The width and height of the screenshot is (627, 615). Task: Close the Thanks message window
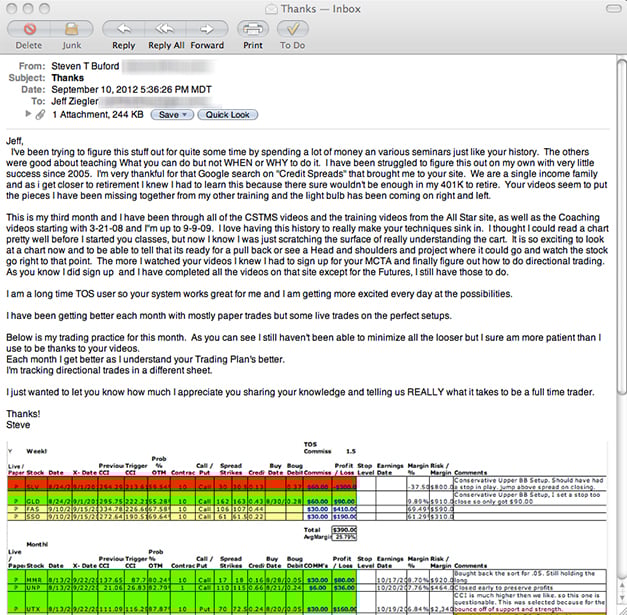[13, 8]
